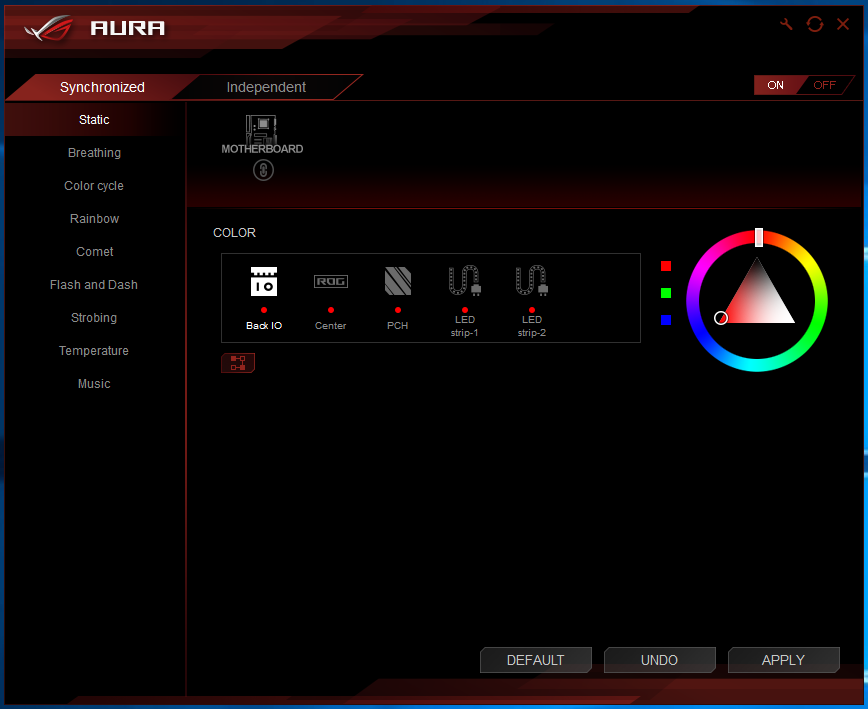868x709 pixels.
Task: Turn lighting ON
Action: click(775, 85)
